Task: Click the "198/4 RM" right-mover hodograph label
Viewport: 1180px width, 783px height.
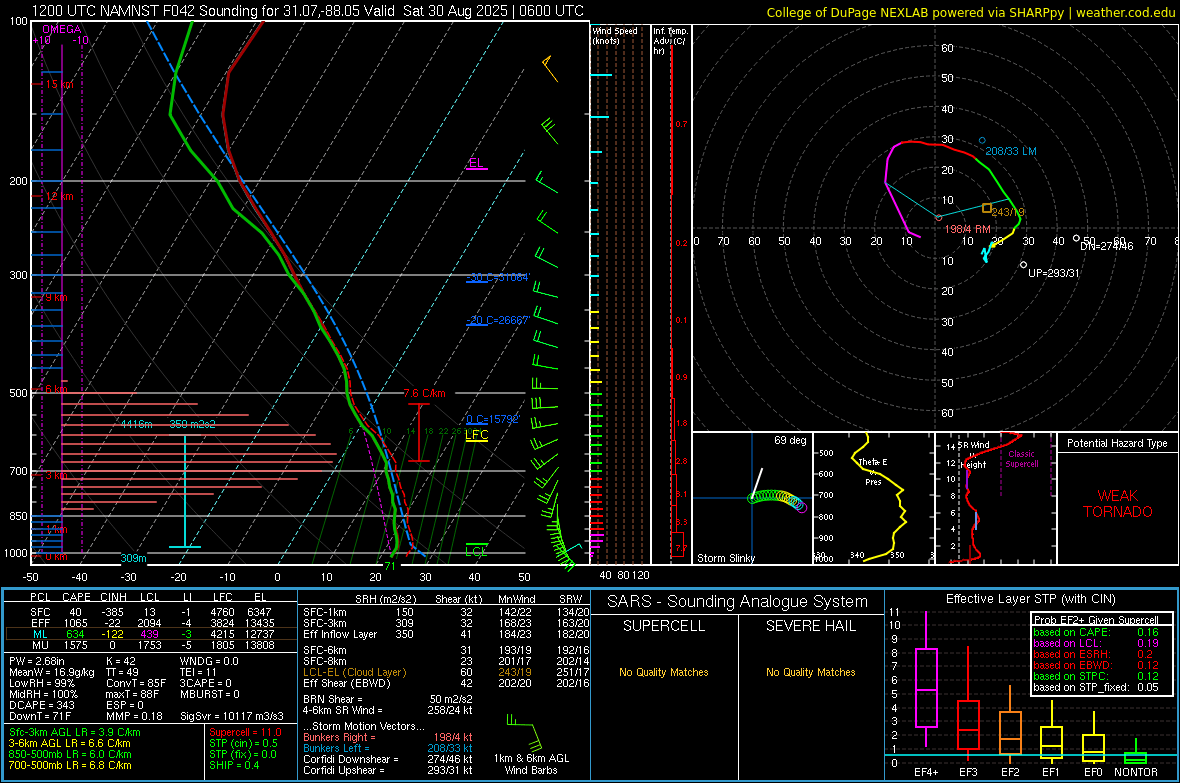Action: click(x=968, y=229)
